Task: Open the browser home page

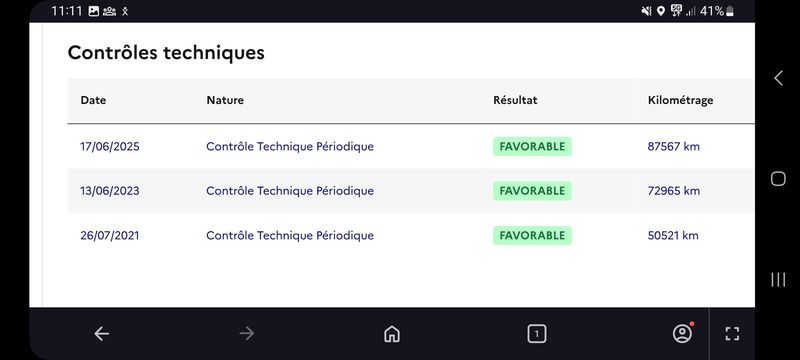Action: 391,334
